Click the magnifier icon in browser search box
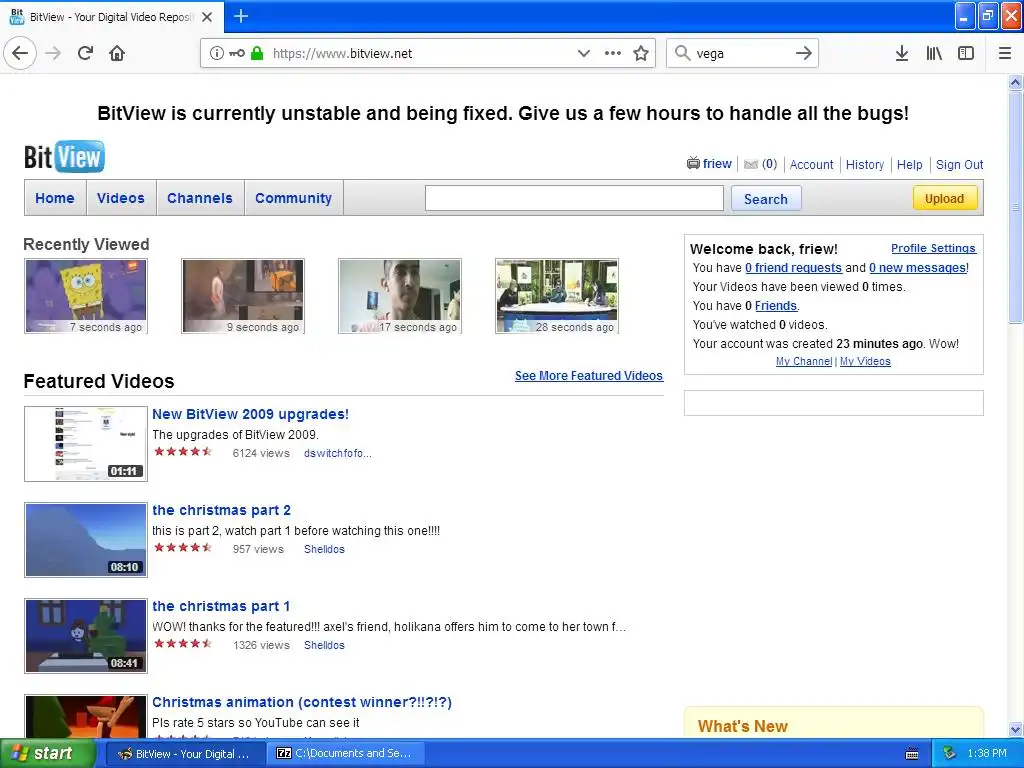This screenshot has height=768, width=1024. pos(682,54)
